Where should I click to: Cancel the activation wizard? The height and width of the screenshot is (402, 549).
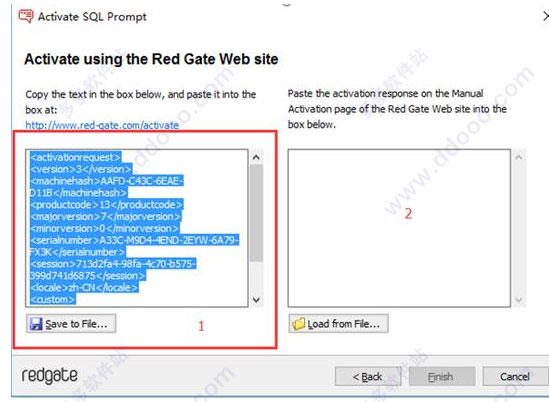click(515, 376)
